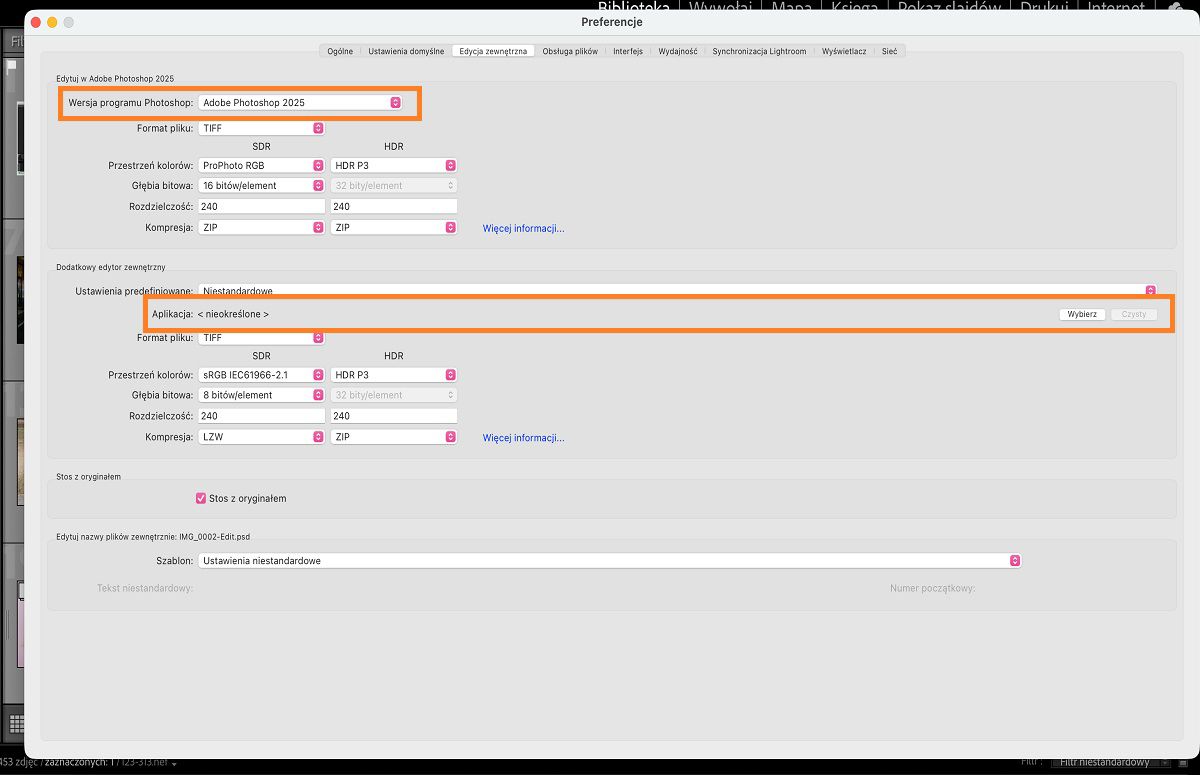Open HDR P3 dropdown in Photoshop section
Screen dimensions: 1200x775
tap(394, 165)
